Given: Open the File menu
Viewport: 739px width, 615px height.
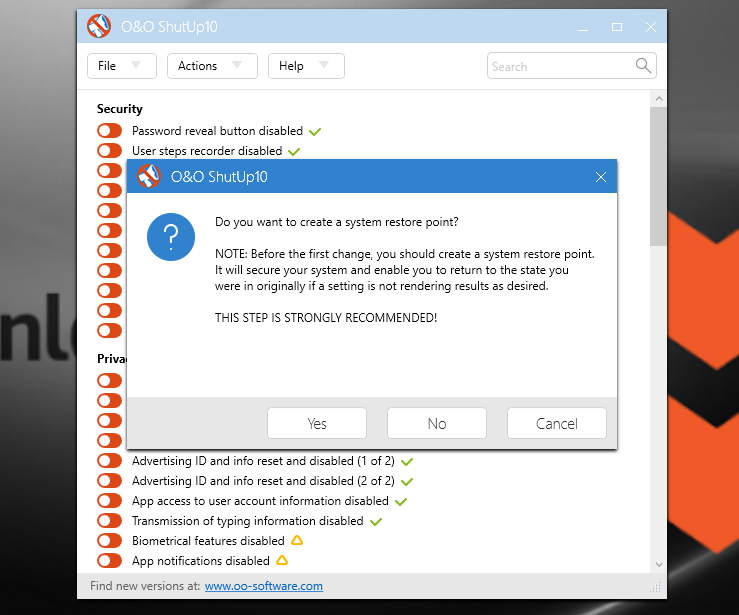Looking at the screenshot, I should [x=122, y=66].
